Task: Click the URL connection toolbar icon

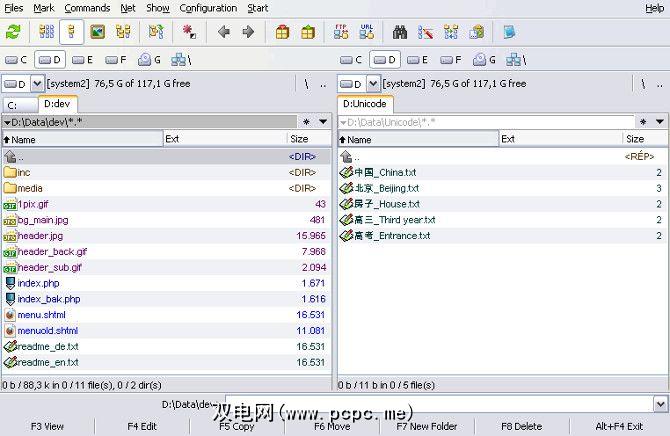Action: click(x=367, y=32)
